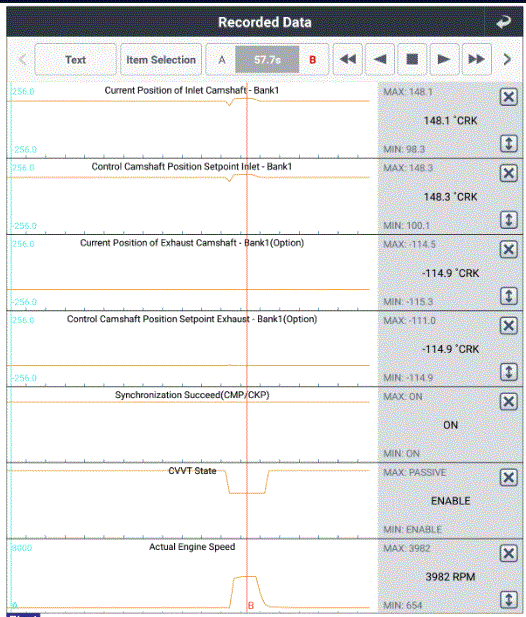Open the Text view

pos(76,60)
